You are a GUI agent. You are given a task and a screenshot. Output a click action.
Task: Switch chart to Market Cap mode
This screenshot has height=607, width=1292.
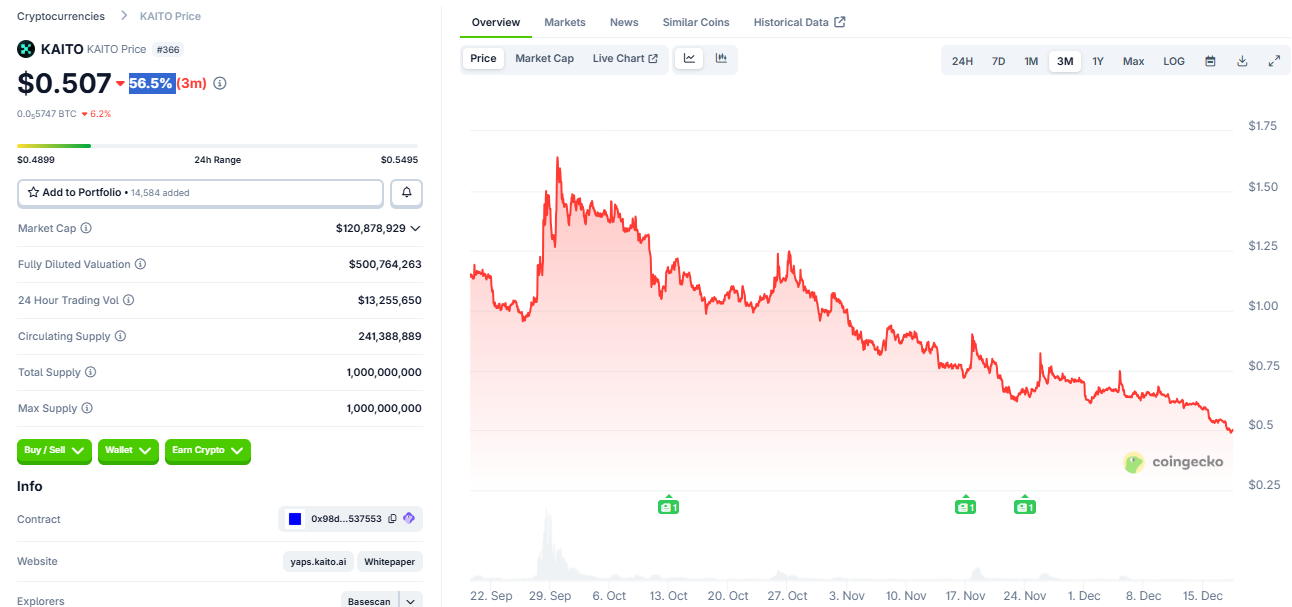coord(544,58)
